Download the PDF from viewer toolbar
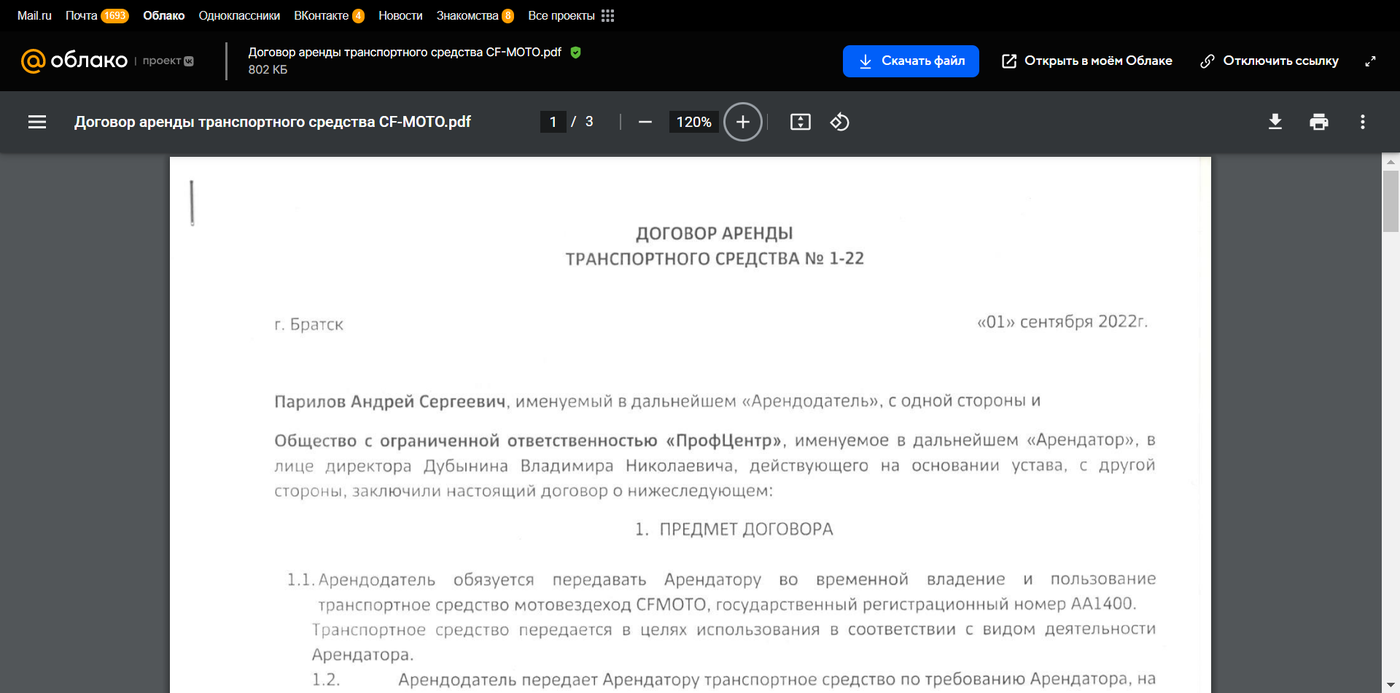Image resolution: width=1400 pixels, height=693 pixels. click(x=1275, y=122)
